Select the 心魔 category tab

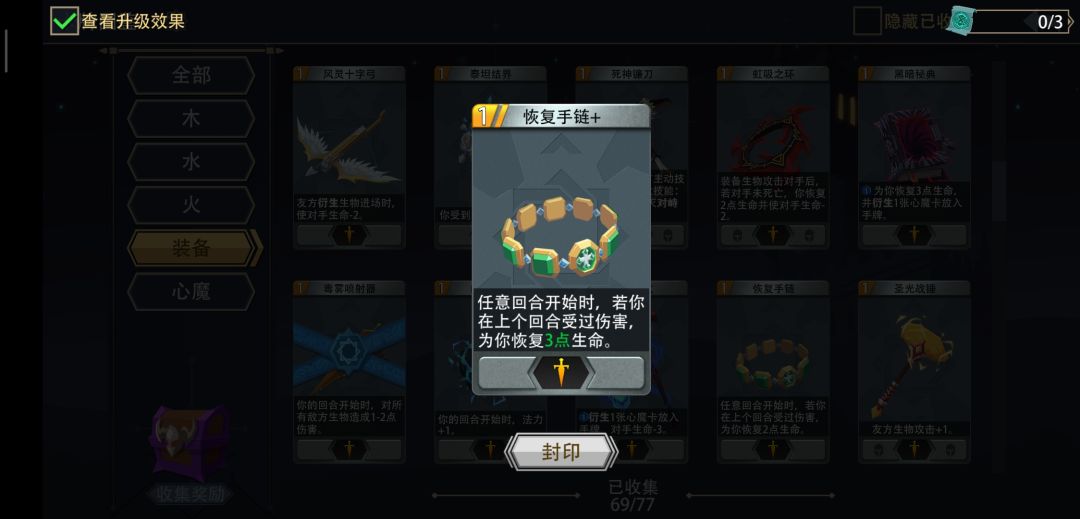191,292
